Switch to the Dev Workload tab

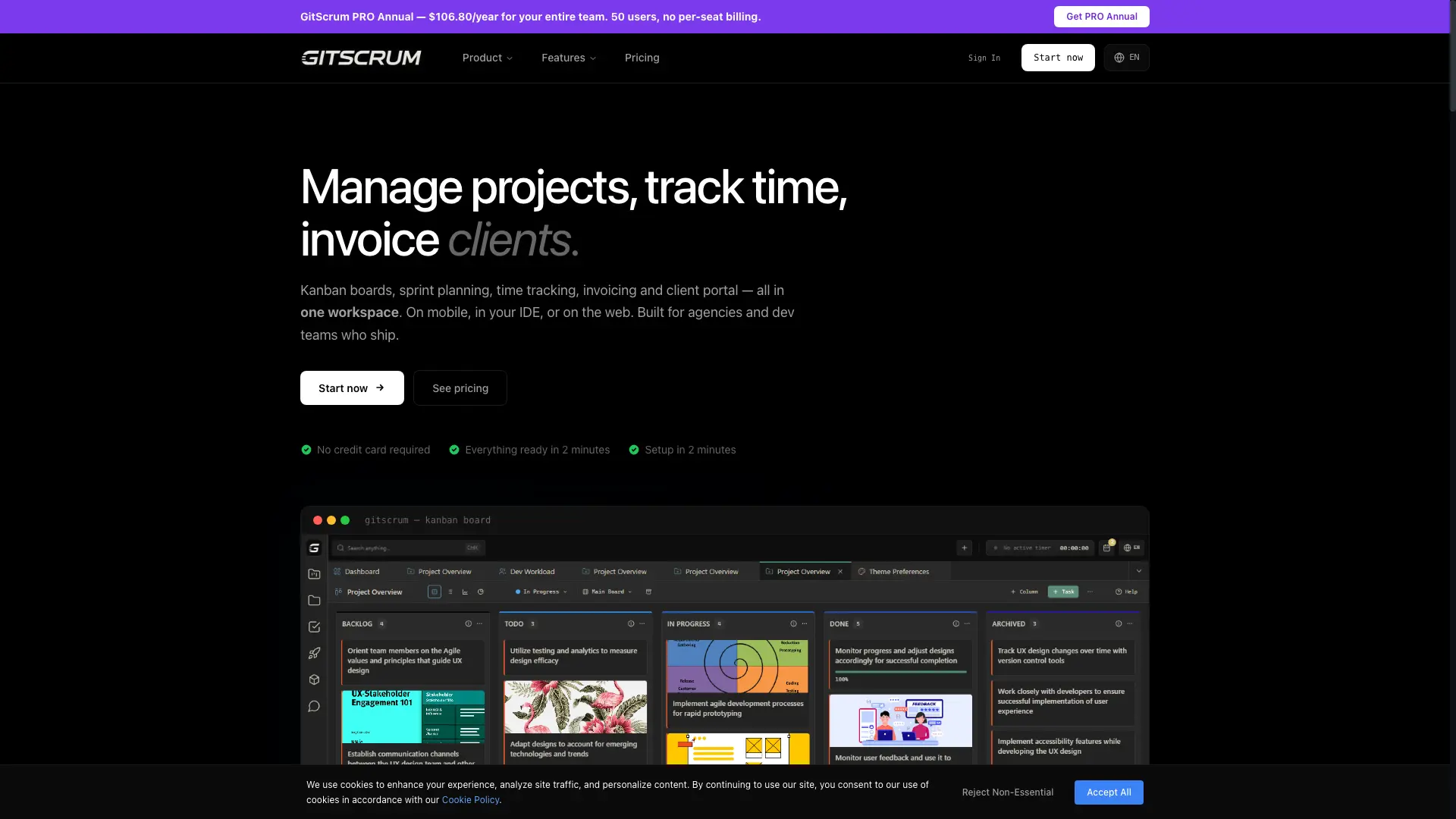coord(527,571)
